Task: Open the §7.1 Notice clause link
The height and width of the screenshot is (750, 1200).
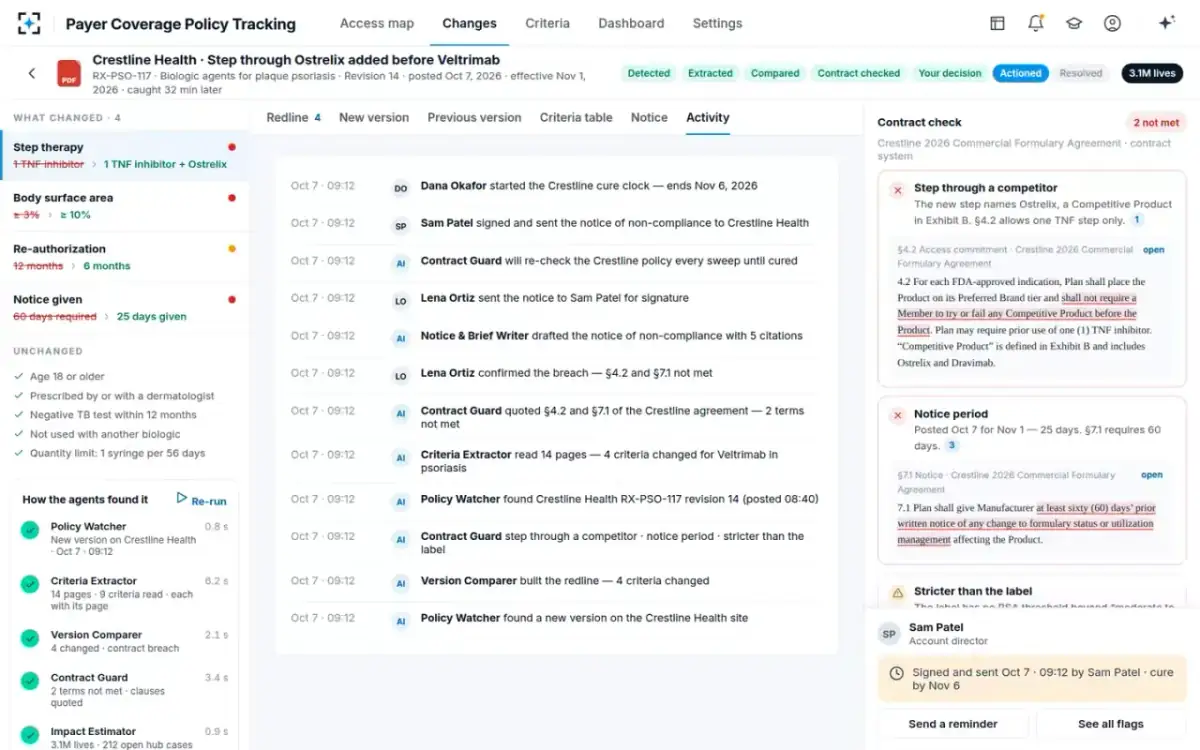Action: click(x=1153, y=475)
